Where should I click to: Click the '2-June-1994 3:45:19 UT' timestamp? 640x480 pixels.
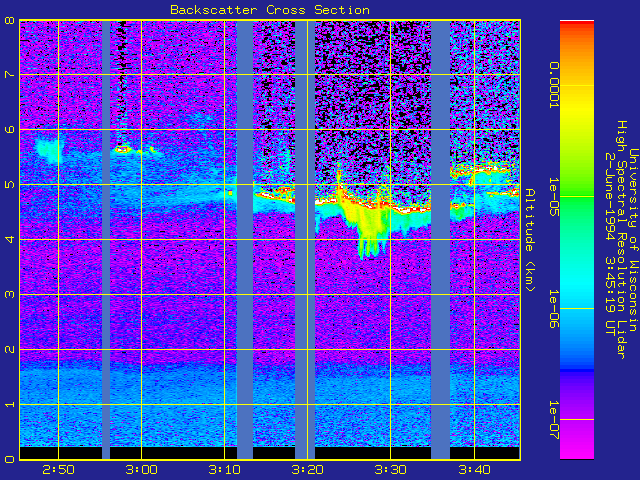(x=610, y=243)
